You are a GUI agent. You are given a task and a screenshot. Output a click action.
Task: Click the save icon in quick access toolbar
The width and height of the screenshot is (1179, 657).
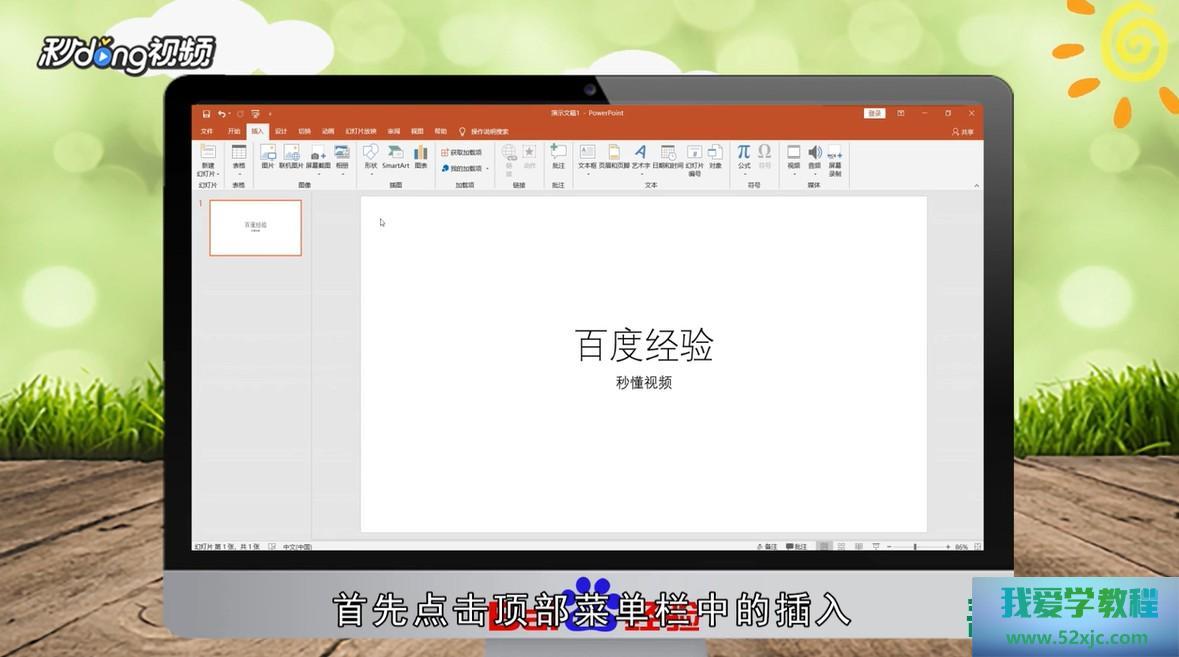click(206, 114)
